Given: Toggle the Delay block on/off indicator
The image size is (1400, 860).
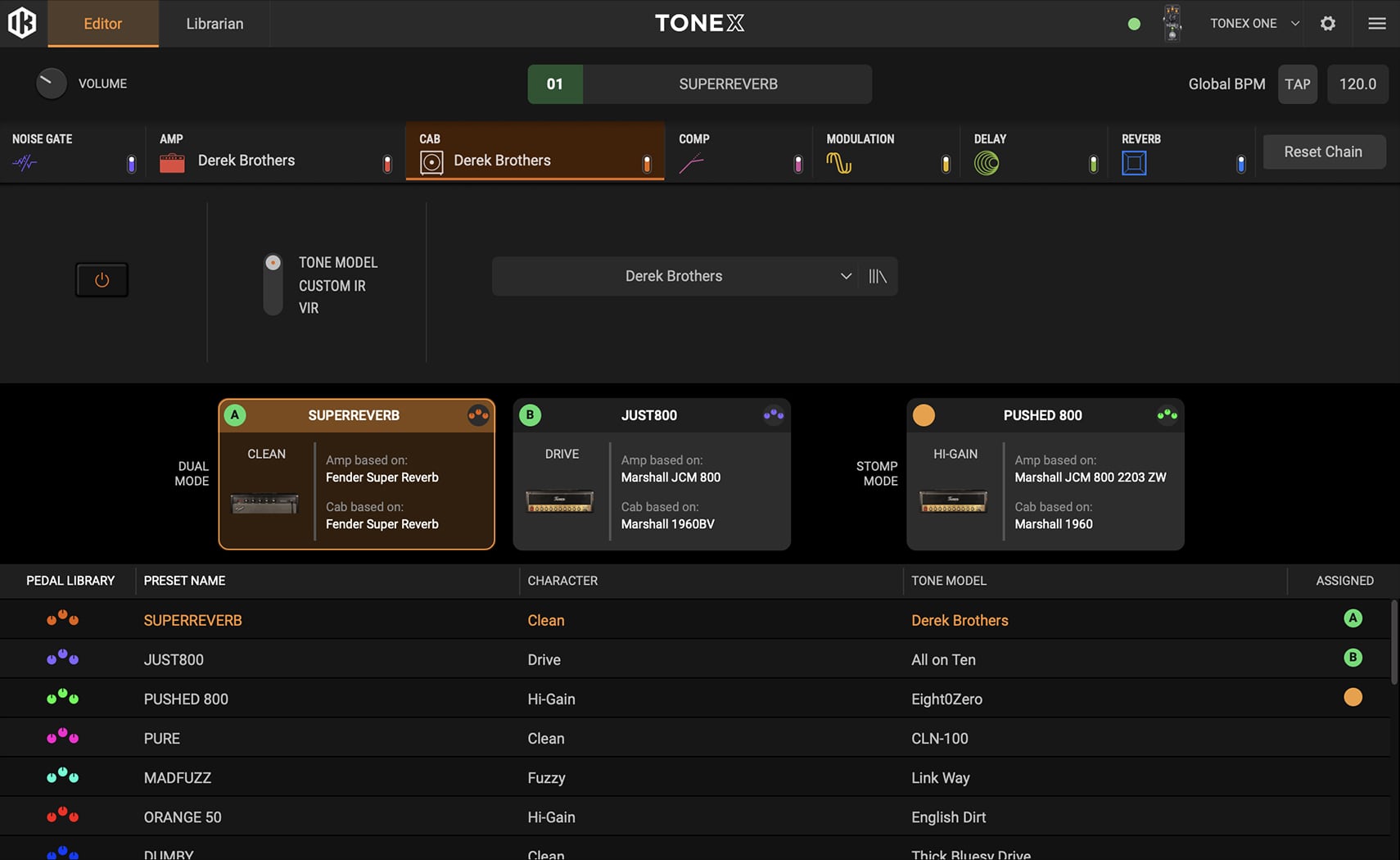Looking at the screenshot, I should click(1093, 165).
